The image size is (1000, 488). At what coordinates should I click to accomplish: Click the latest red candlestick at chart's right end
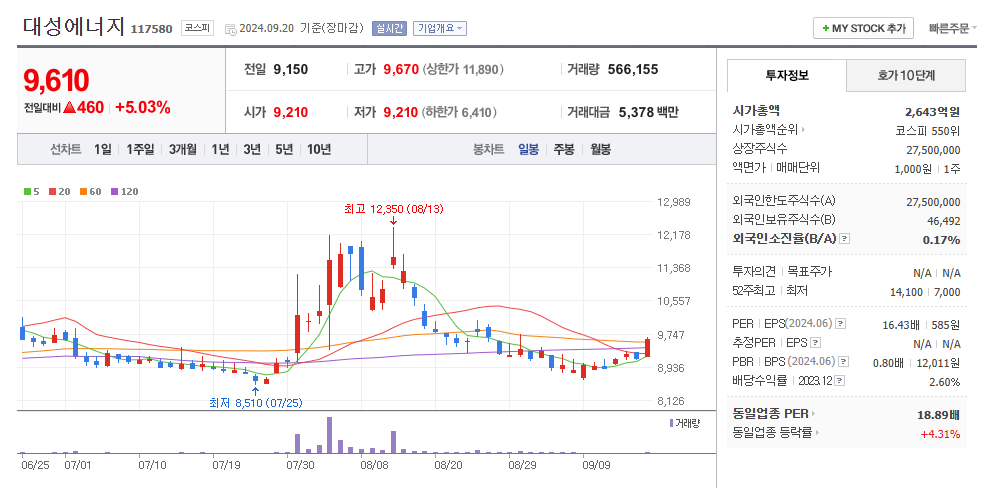tap(647, 347)
